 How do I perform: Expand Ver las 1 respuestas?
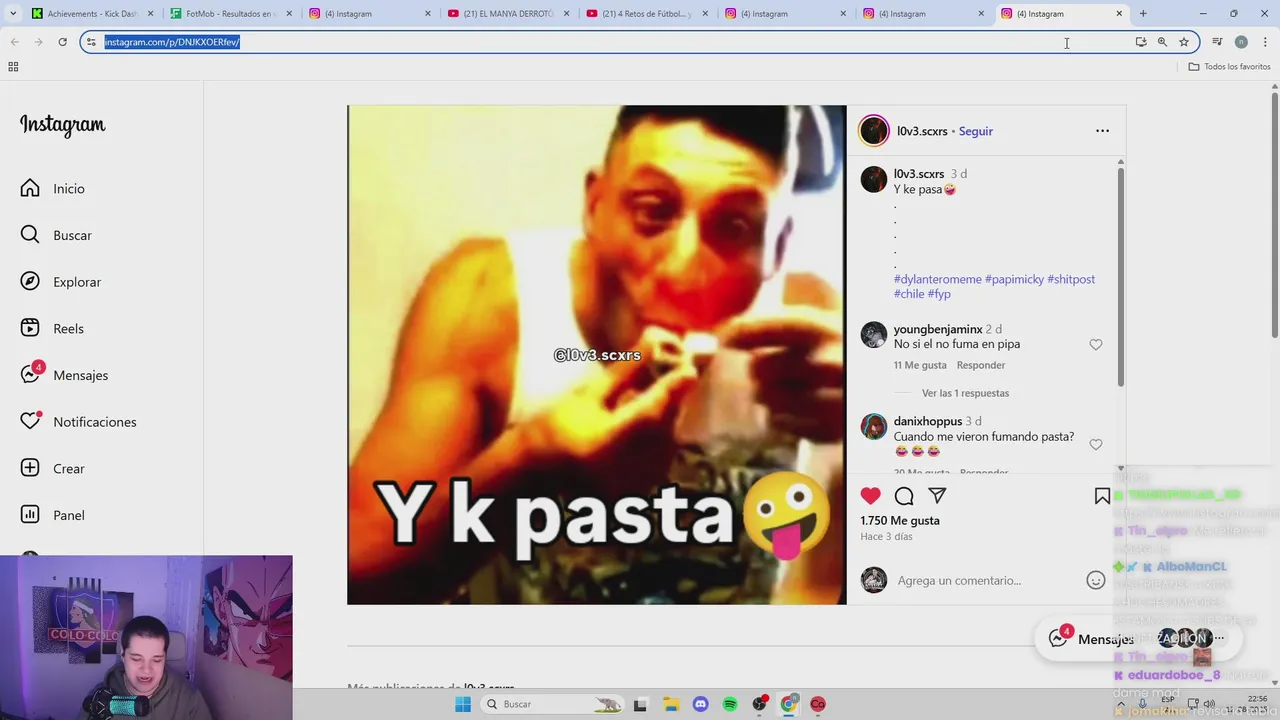pos(965,393)
